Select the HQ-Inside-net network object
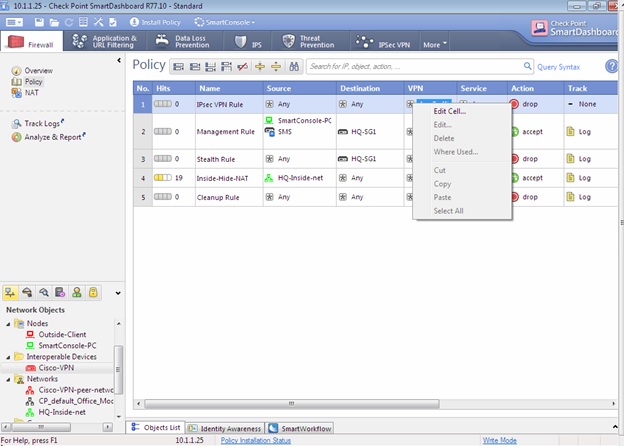This screenshot has width=624, height=446. [62, 413]
